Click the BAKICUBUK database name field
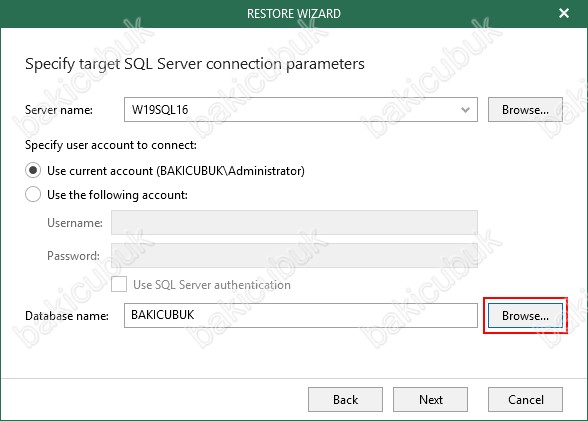The height and width of the screenshot is (421, 588). pos(300,315)
